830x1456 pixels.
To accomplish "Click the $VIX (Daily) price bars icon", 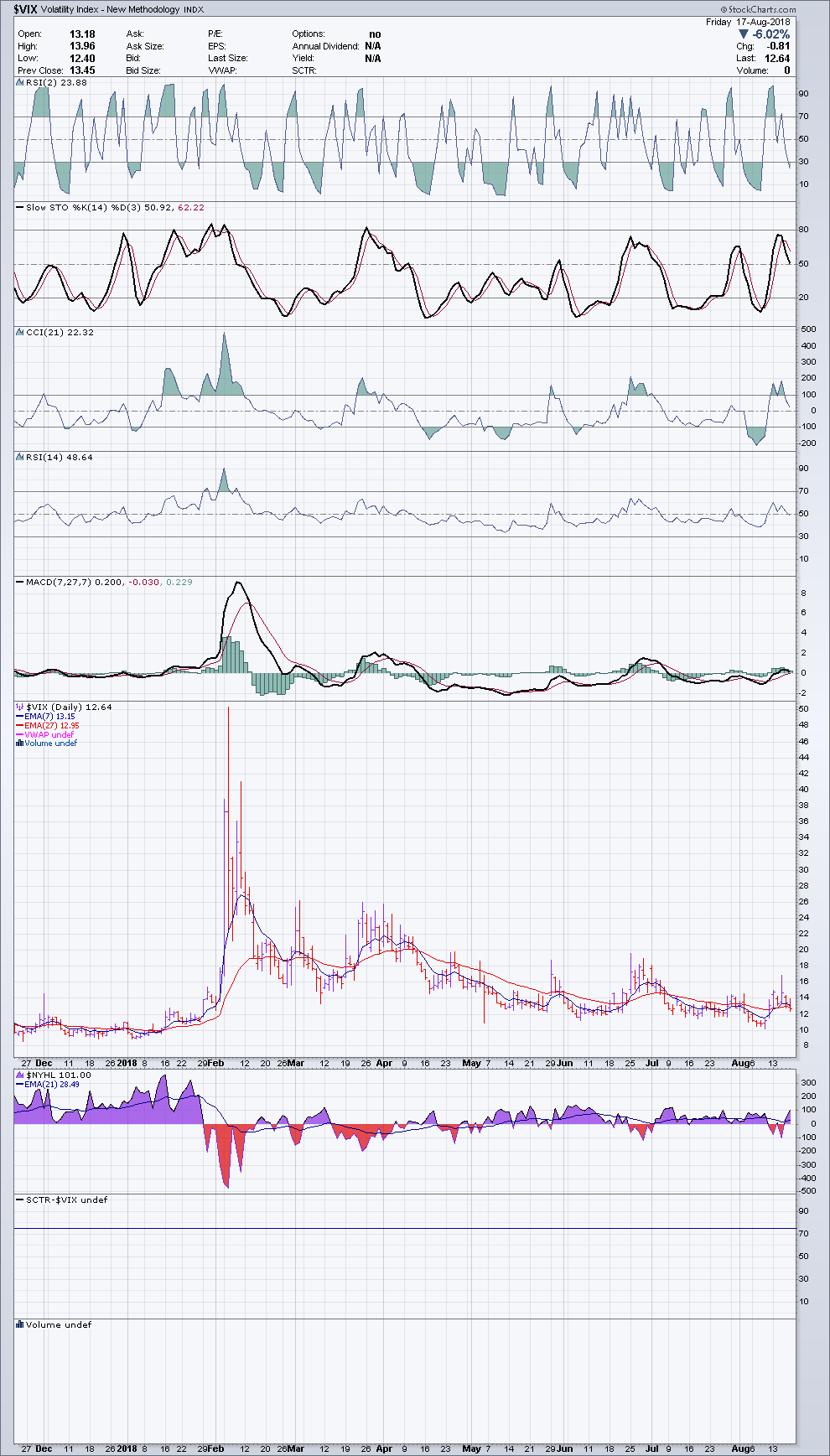I will (20, 707).
